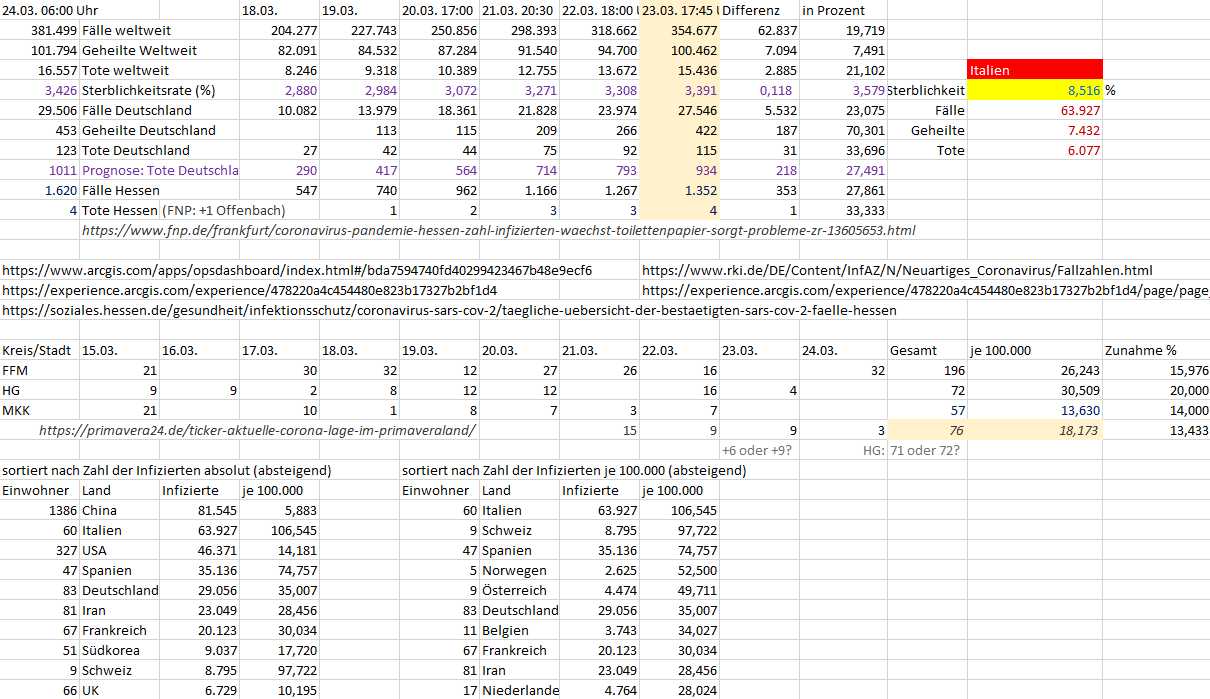Select the 'Differenz' column header
The height and width of the screenshot is (699, 1210).
coord(750,10)
